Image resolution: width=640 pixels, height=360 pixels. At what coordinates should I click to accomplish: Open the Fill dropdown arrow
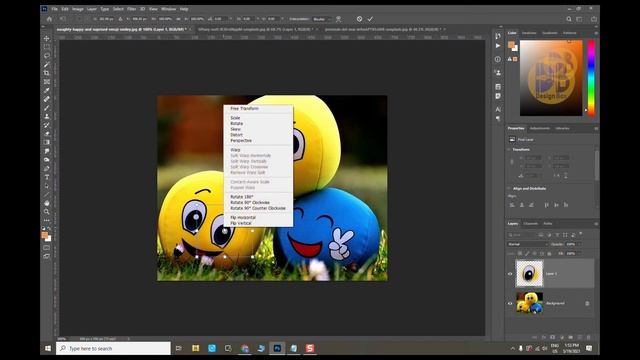pyautogui.click(x=579, y=253)
